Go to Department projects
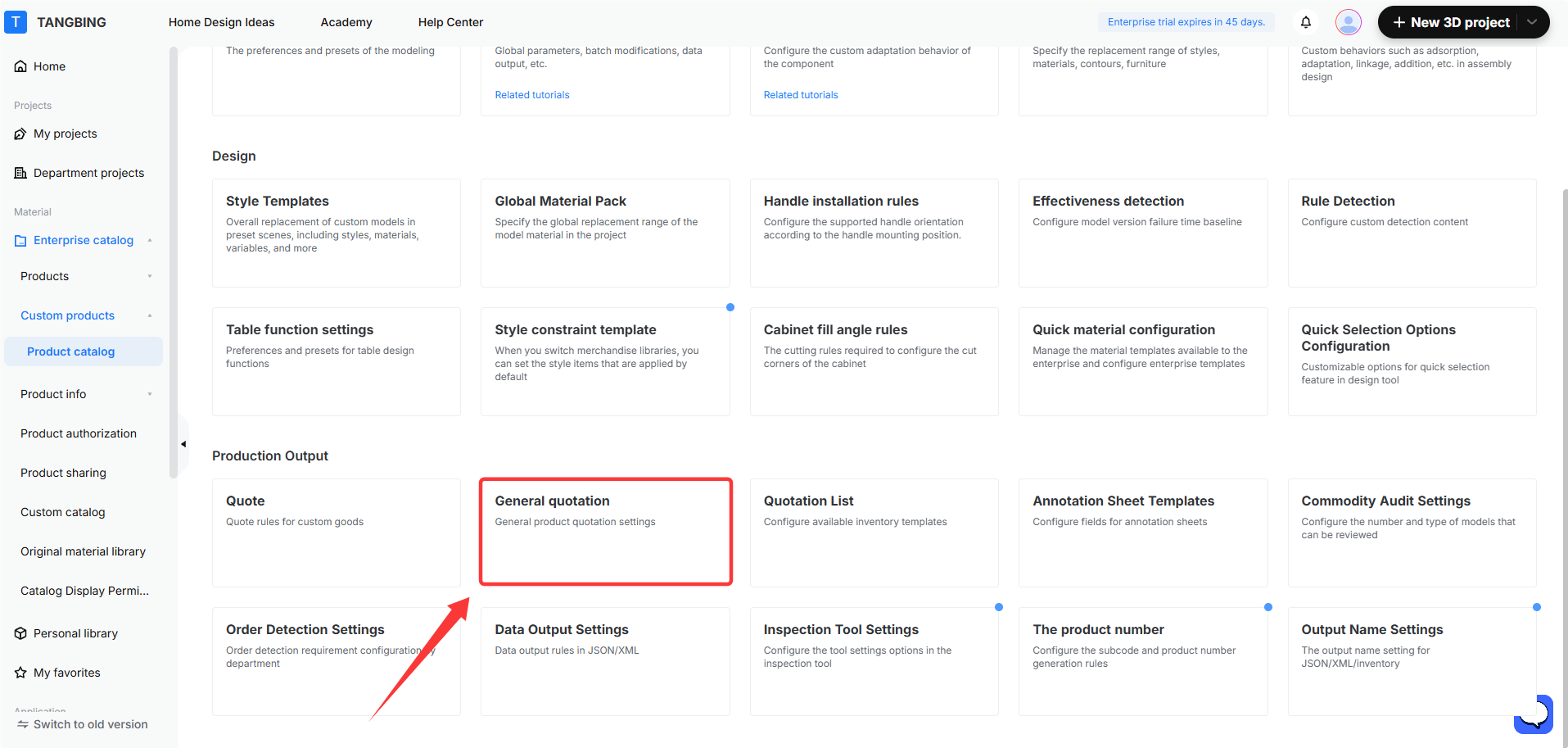1568x748 pixels. pyautogui.click(x=88, y=173)
